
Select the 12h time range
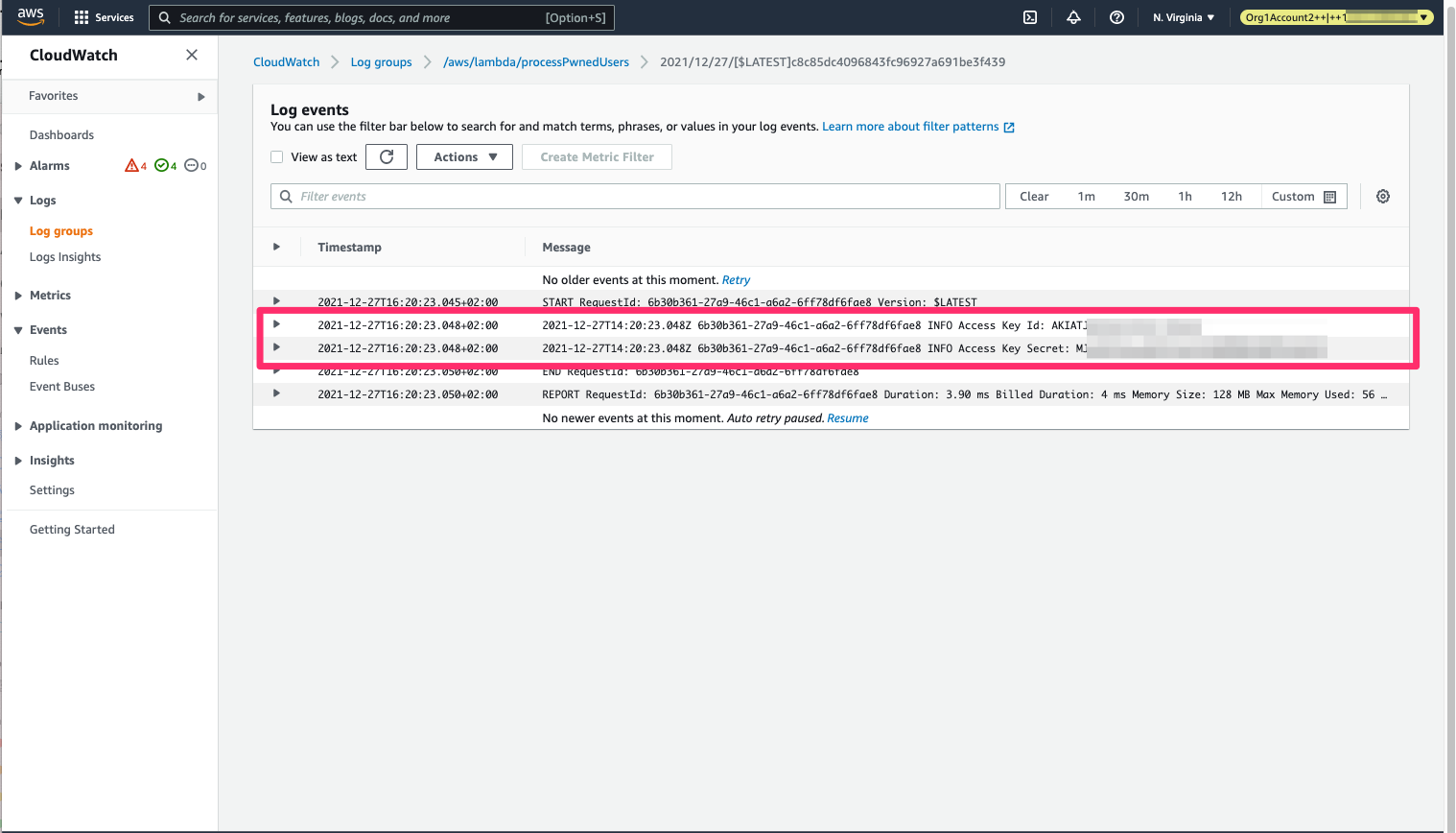coord(1232,197)
